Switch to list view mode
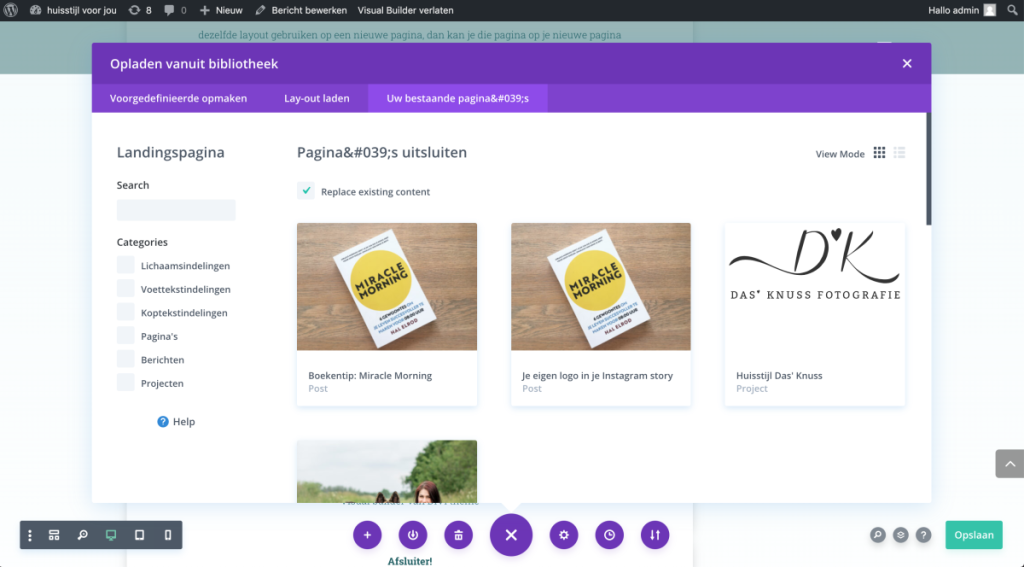This screenshot has width=1024, height=567. coord(899,152)
